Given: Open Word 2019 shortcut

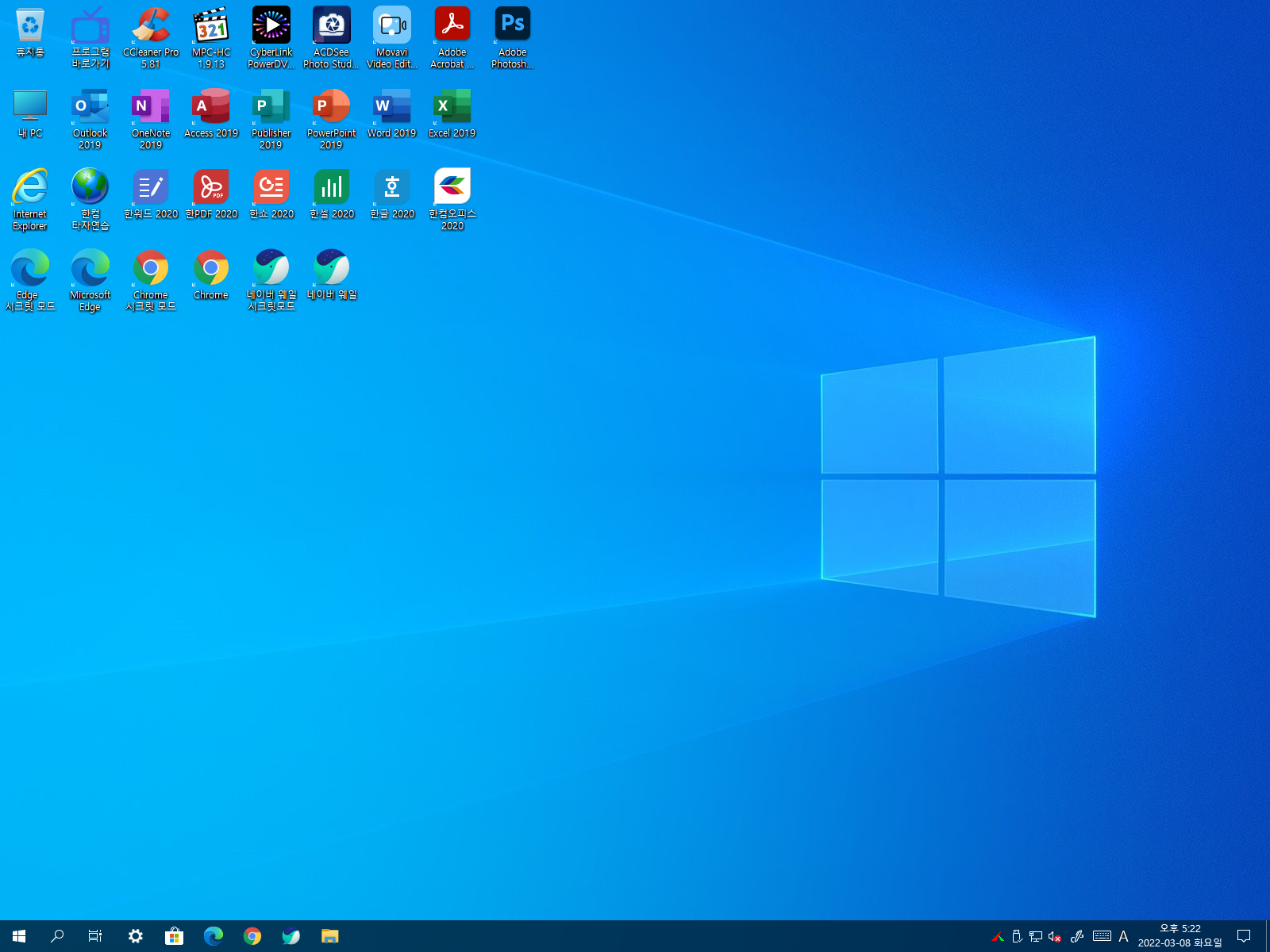Looking at the screenshot, I should click(x=392, y=113).
